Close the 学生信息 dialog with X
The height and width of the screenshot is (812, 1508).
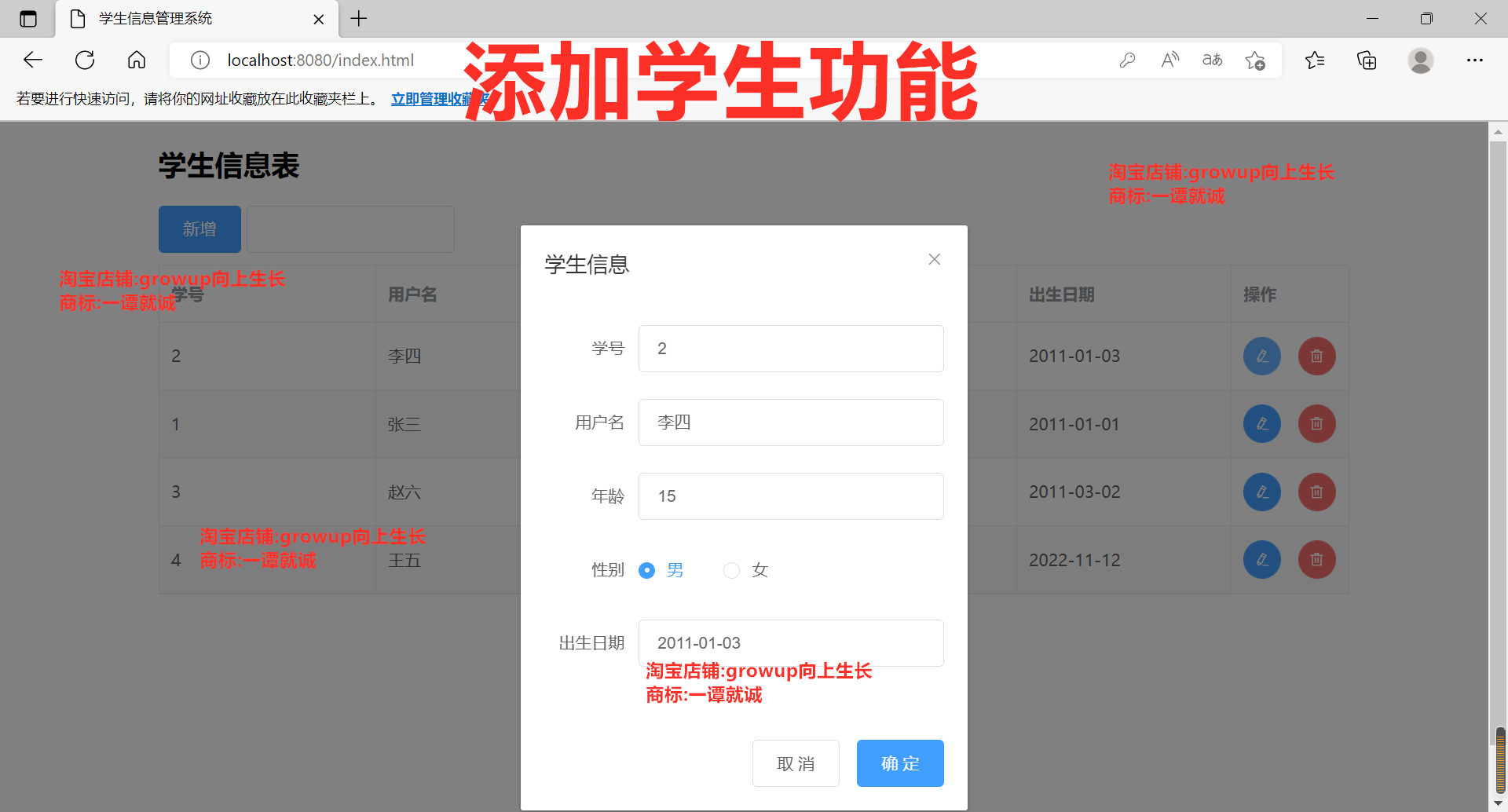[934, 259]
